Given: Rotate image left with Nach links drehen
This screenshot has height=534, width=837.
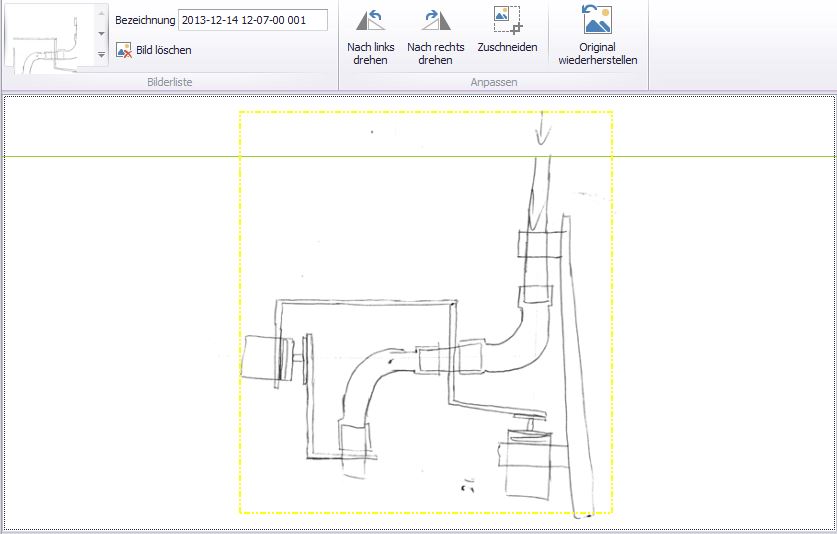Looking at the screenshot, I should (370, 34).
